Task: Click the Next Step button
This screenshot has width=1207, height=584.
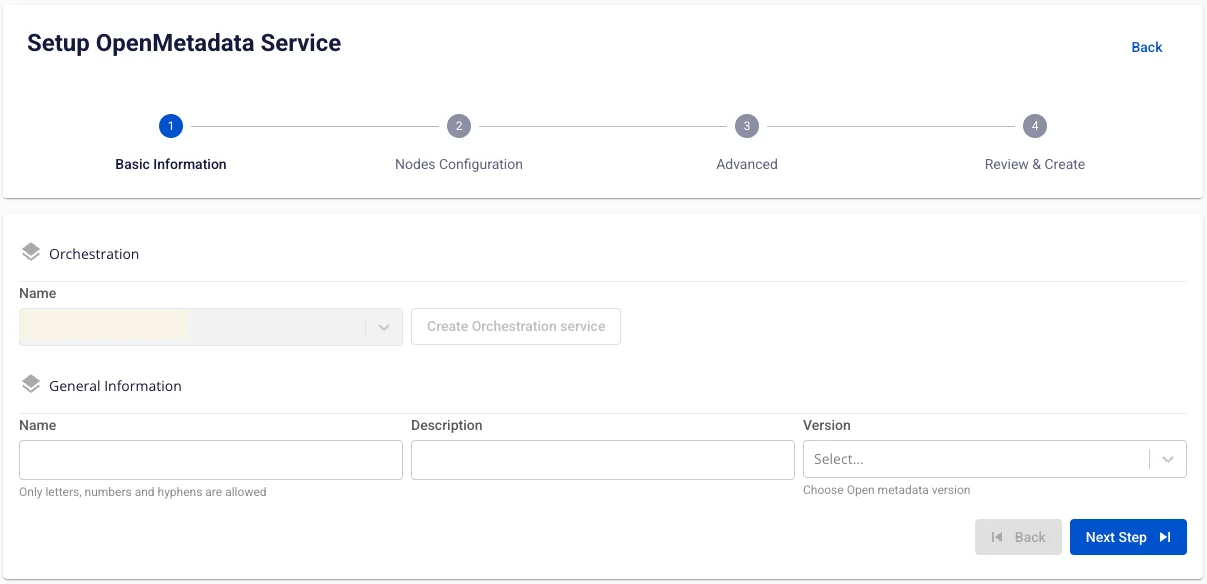Action: [1128, 537]
